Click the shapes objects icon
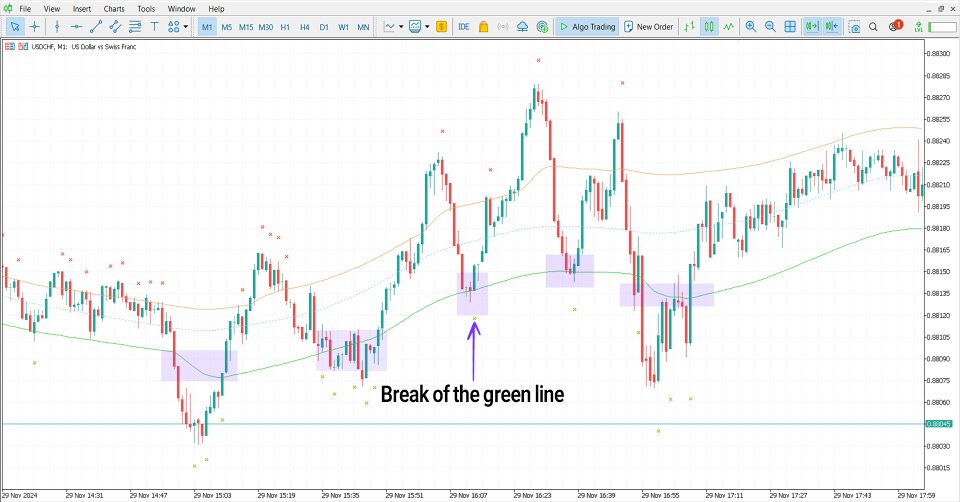 point(174,27)
